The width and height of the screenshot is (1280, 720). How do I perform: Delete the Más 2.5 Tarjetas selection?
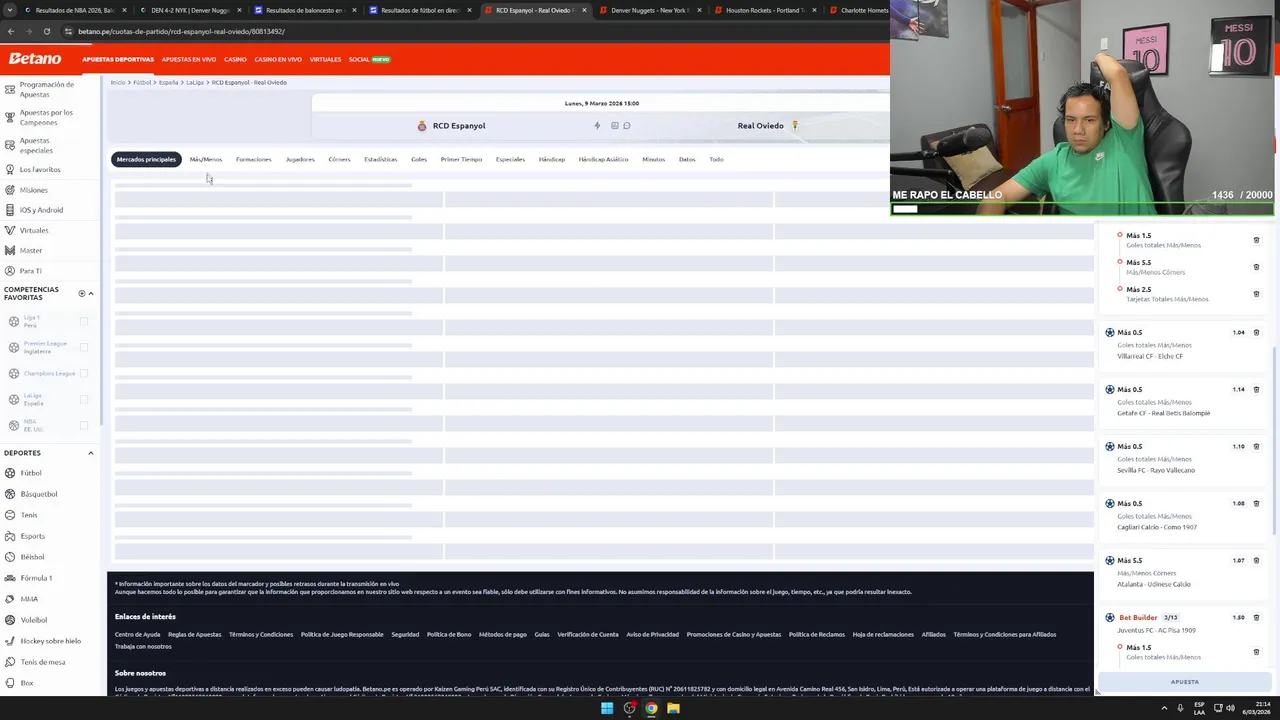click(1256, 294)
